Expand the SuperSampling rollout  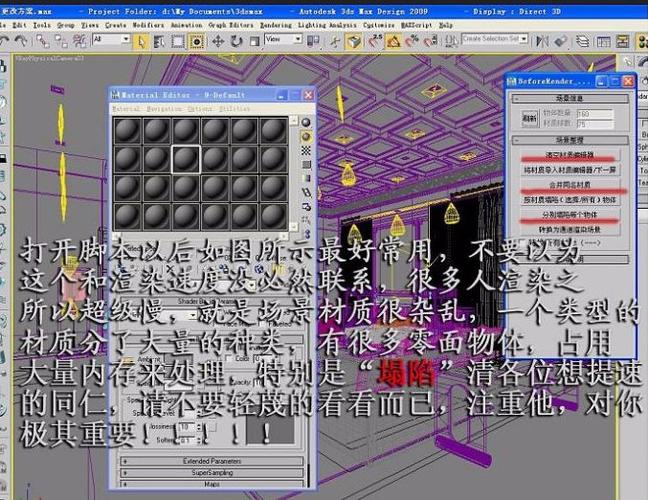tap(212, 472)
